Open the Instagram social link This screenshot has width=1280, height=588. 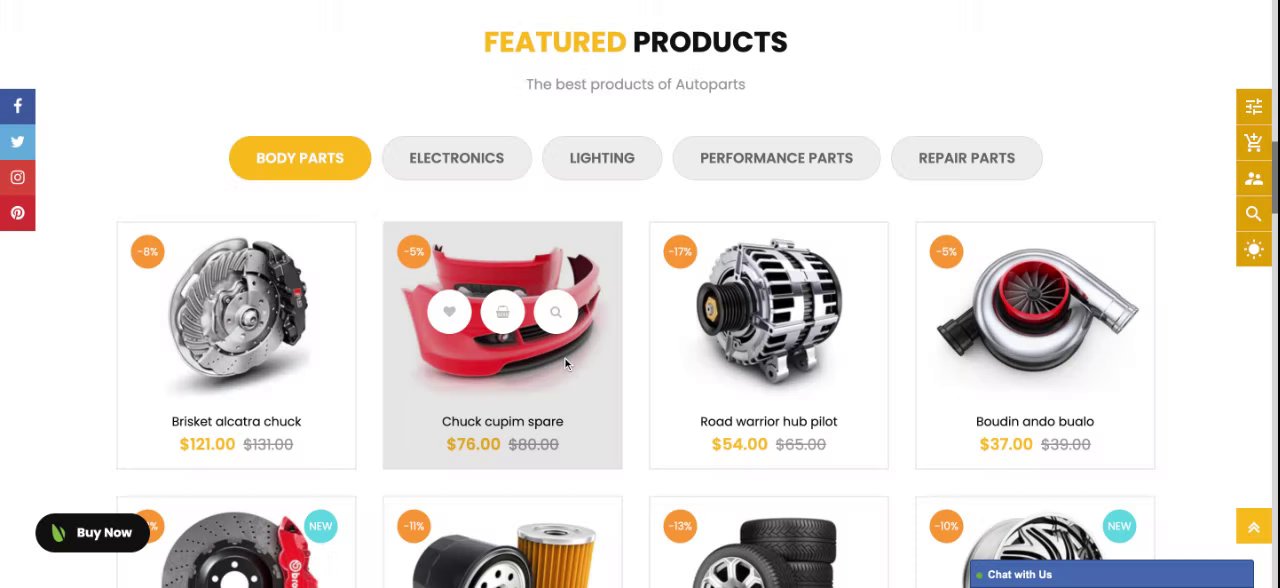click(x=17, y=178)
